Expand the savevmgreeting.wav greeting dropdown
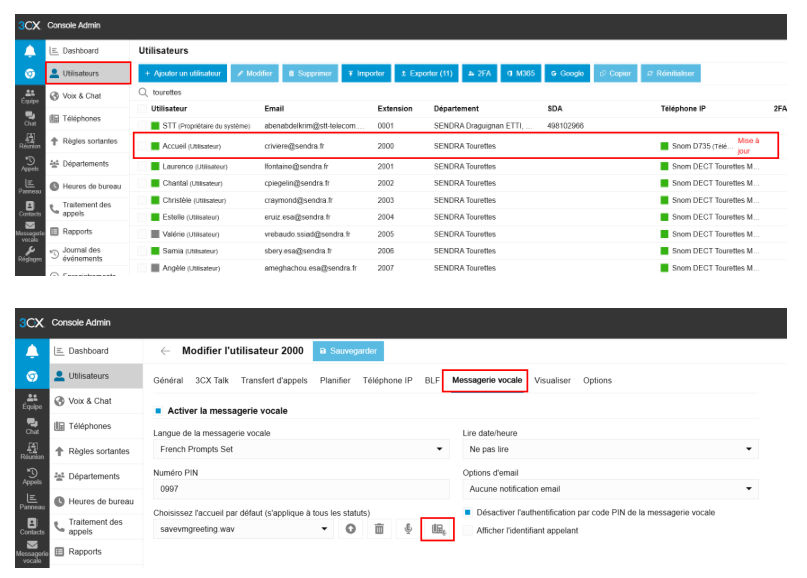This screenshot has height=578, width=807. (x=243, y=529)
